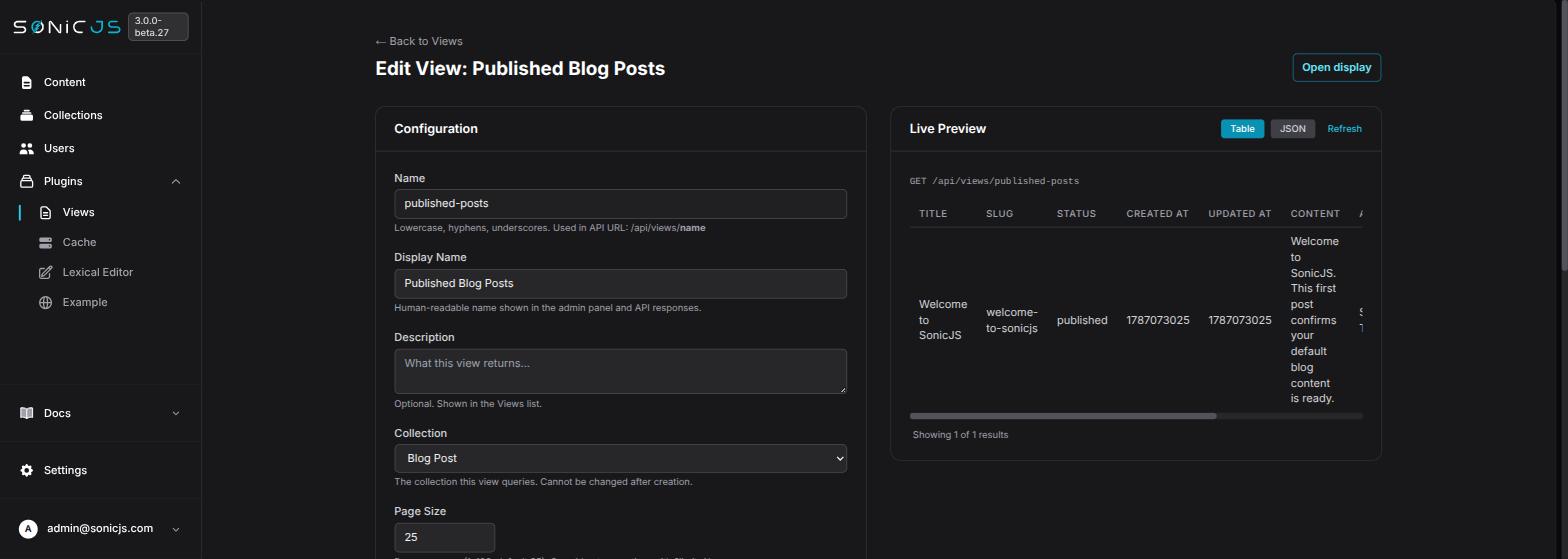Click the SLUG column header
This screenshot has width=1568, height=559.
pos(999,214)
